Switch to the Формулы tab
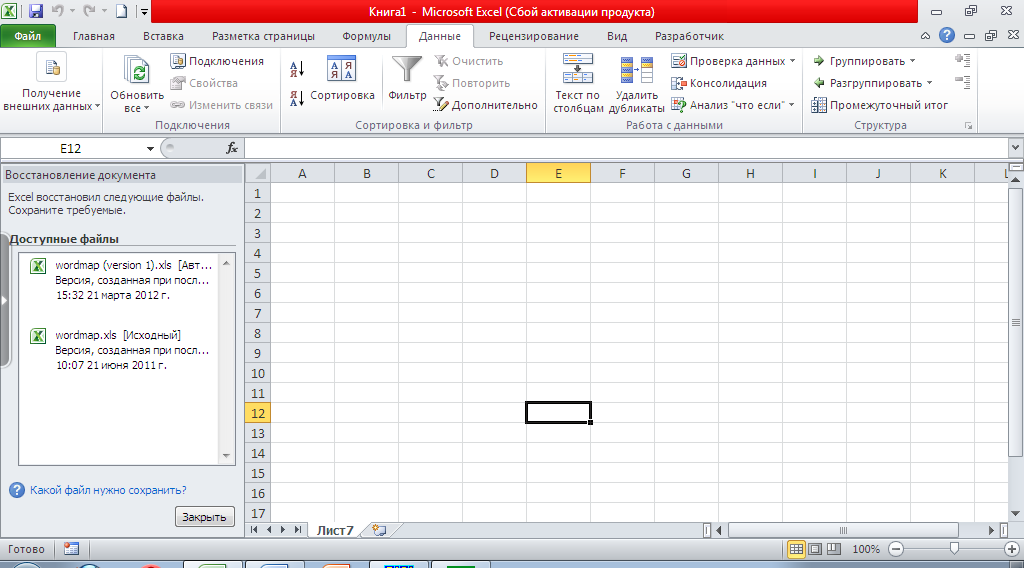 click(366, 36)
